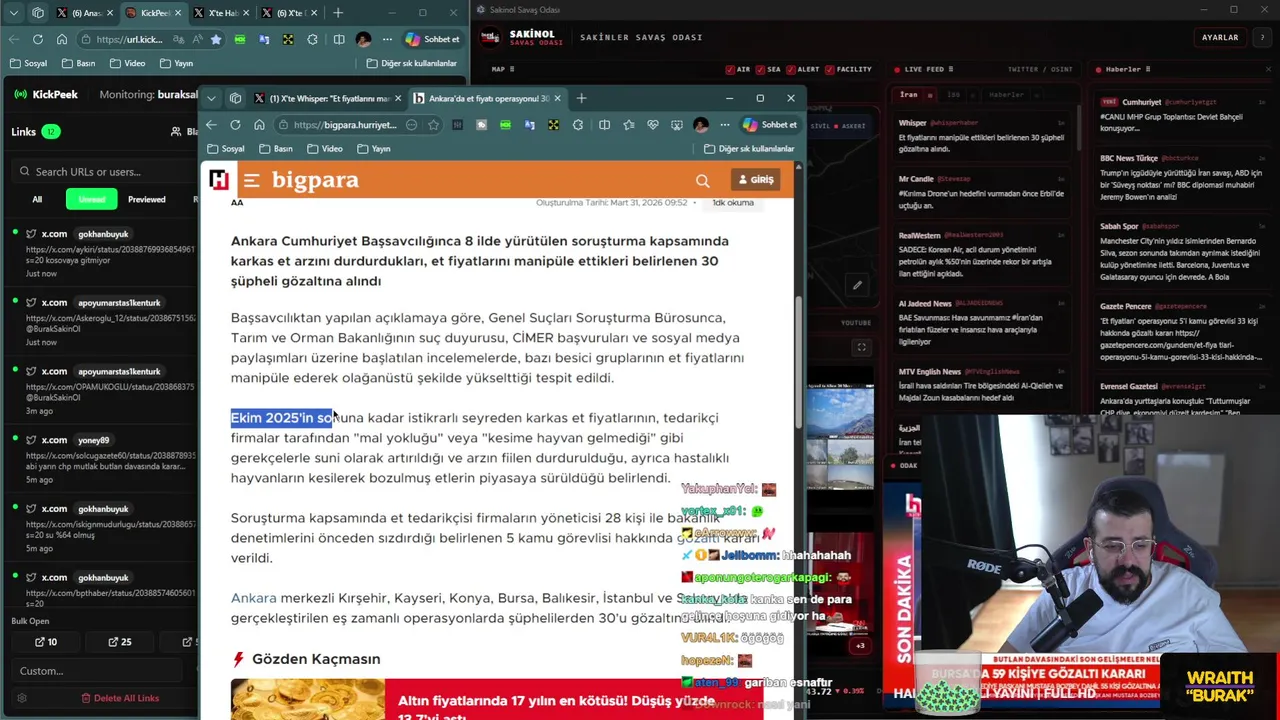Toggle favorite star in KickPeek address bar
1280x720 pixels.
click(215, 39)
